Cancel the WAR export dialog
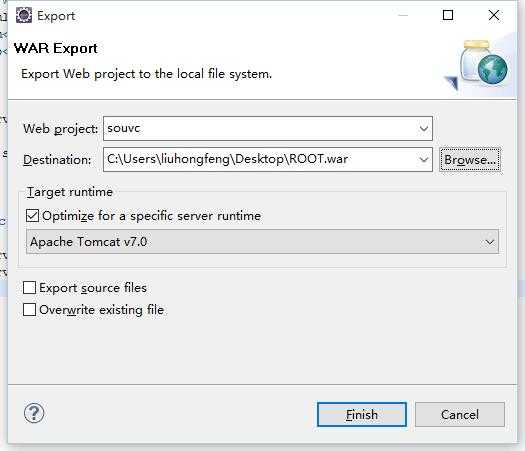This screenshot has width=525, height=451. (460, 415)
